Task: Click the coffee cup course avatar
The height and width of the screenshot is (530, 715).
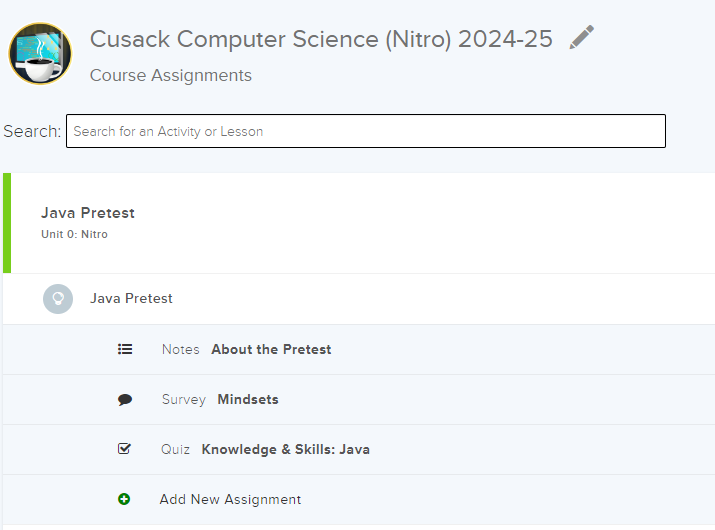Action: pos(40,54)
